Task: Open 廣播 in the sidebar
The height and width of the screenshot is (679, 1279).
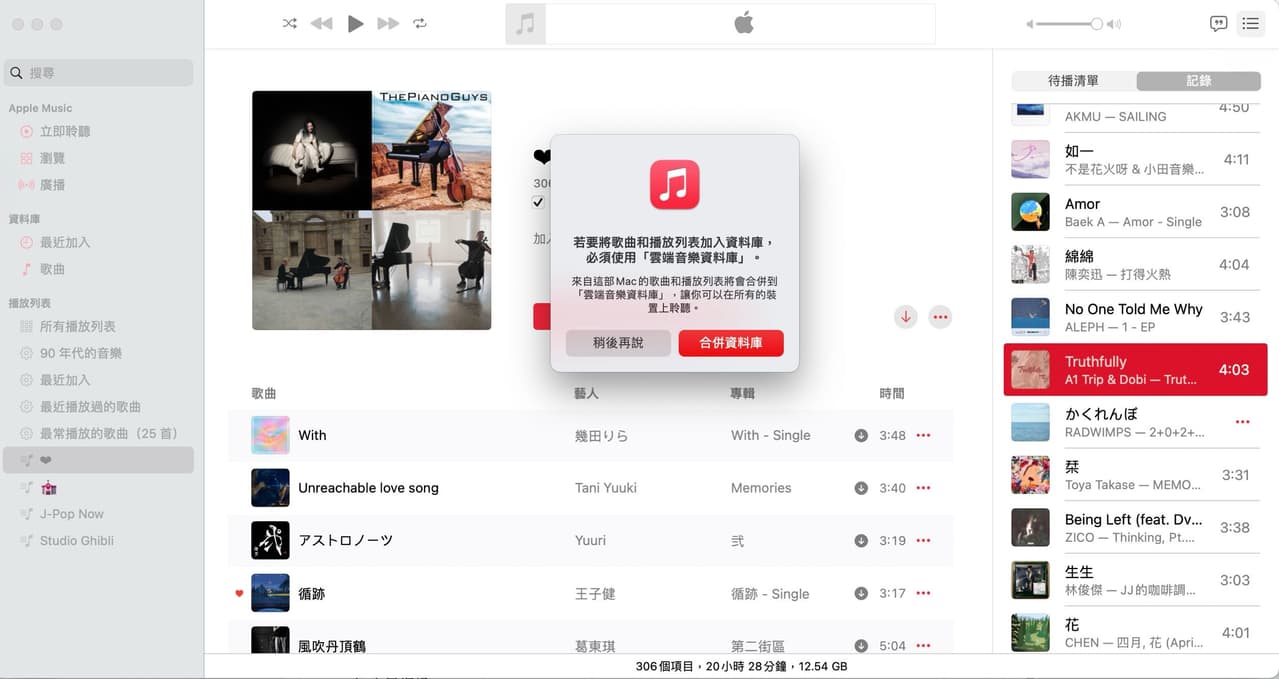Action: coord(52,185)
